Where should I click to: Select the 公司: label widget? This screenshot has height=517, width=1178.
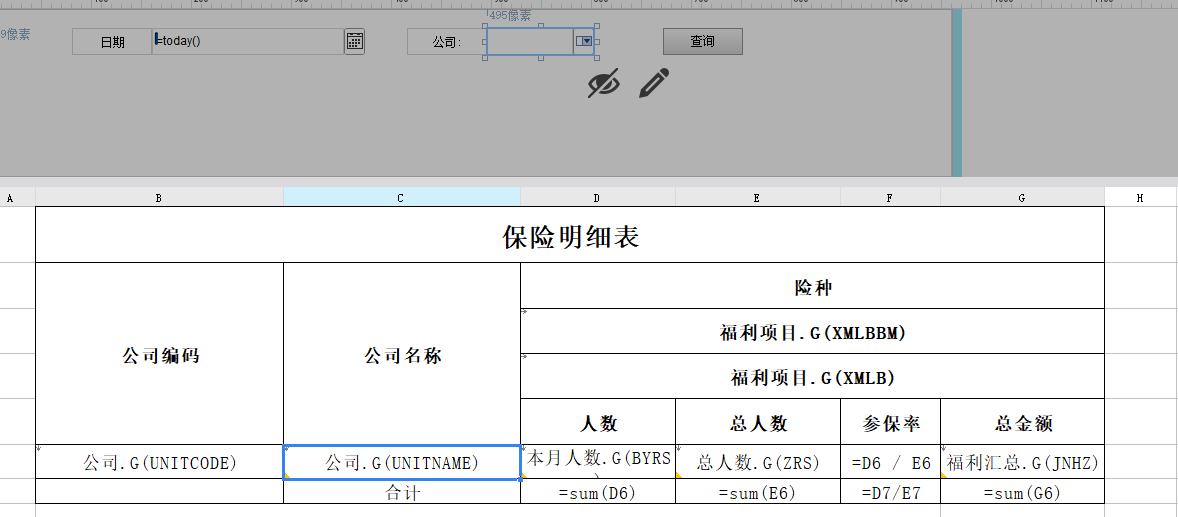click(447, 41)
